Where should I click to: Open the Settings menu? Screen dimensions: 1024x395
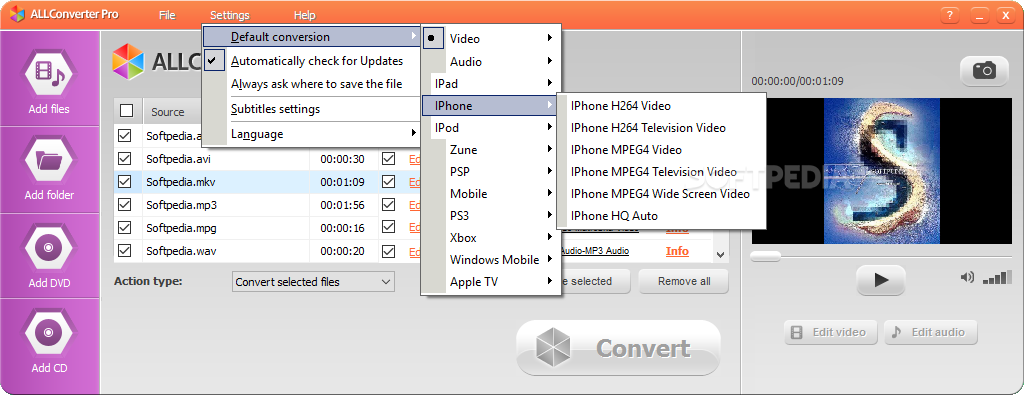[x=230, y=15]
